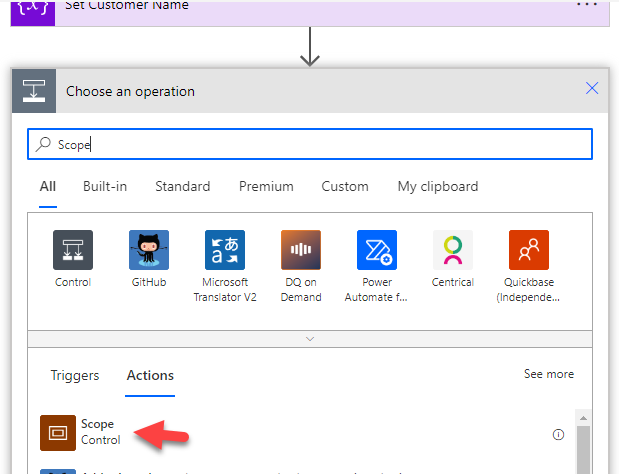Click the See more link
Screen dimensions: 619x474
548,374
